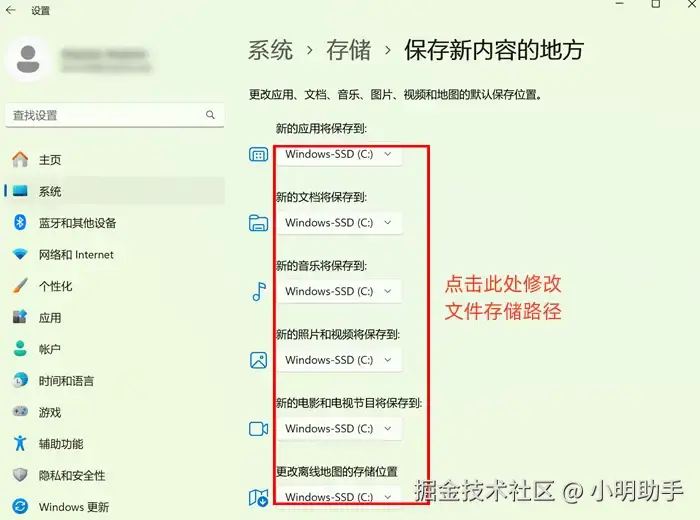The width and height of the screenshot is (700, 520).
Task: Click the new apps storage icon
Action: pyautogui.click(x=258, y=154)
